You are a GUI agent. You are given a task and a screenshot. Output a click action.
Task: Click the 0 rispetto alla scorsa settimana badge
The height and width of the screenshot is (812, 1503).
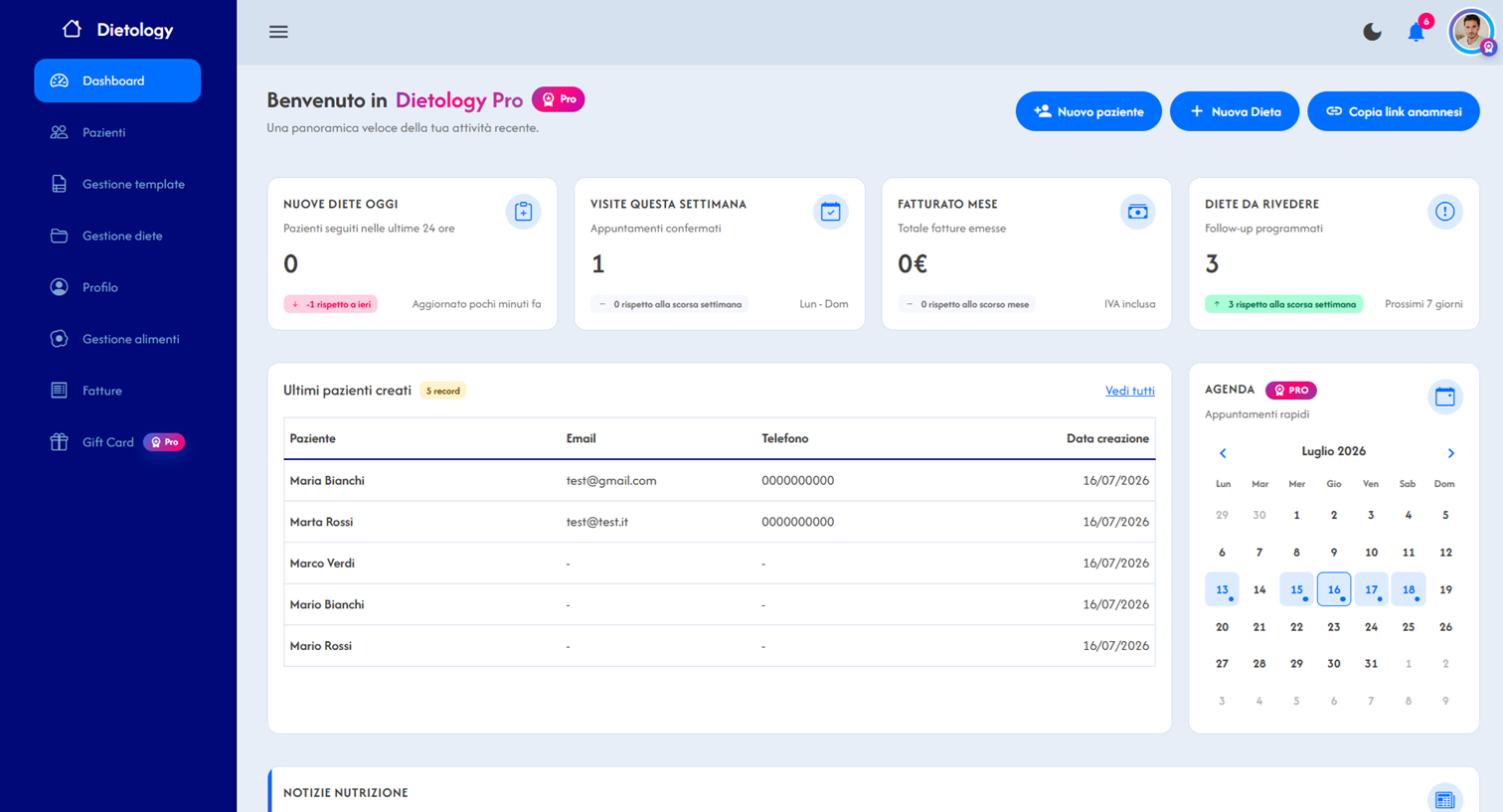pos(670,304)
